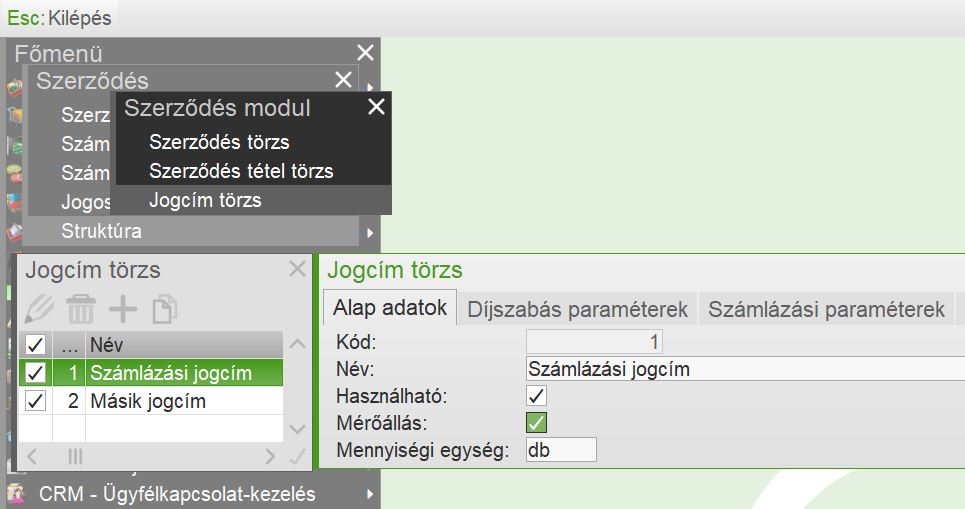Switch to the Számlázási paraméterek tab
The width and height of the screenshot is (965, 509).
[826, 309]
